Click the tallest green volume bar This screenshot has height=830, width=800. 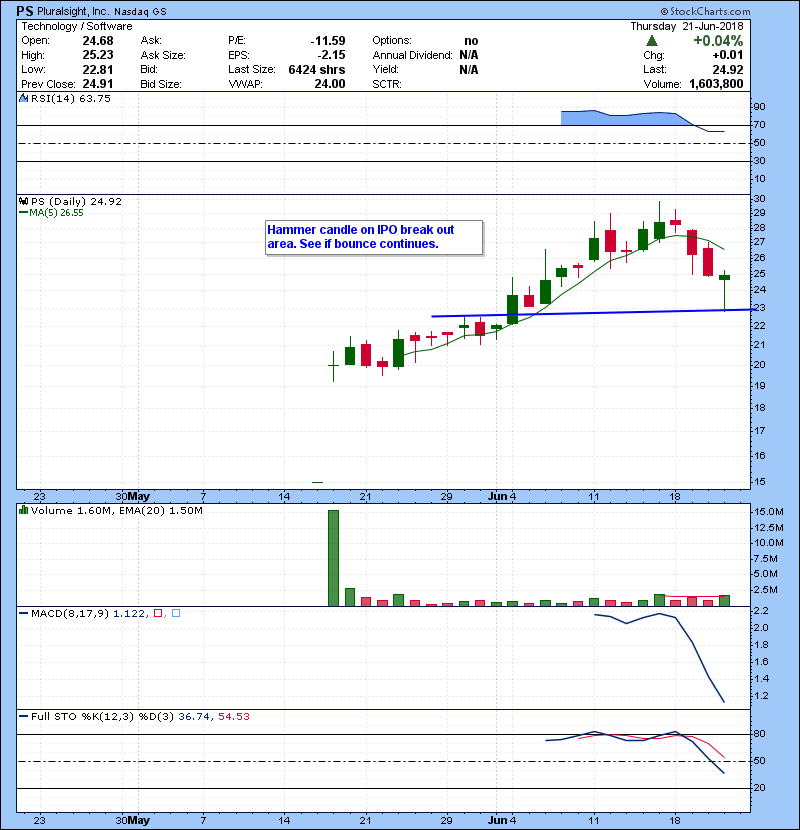pos(333,557)
